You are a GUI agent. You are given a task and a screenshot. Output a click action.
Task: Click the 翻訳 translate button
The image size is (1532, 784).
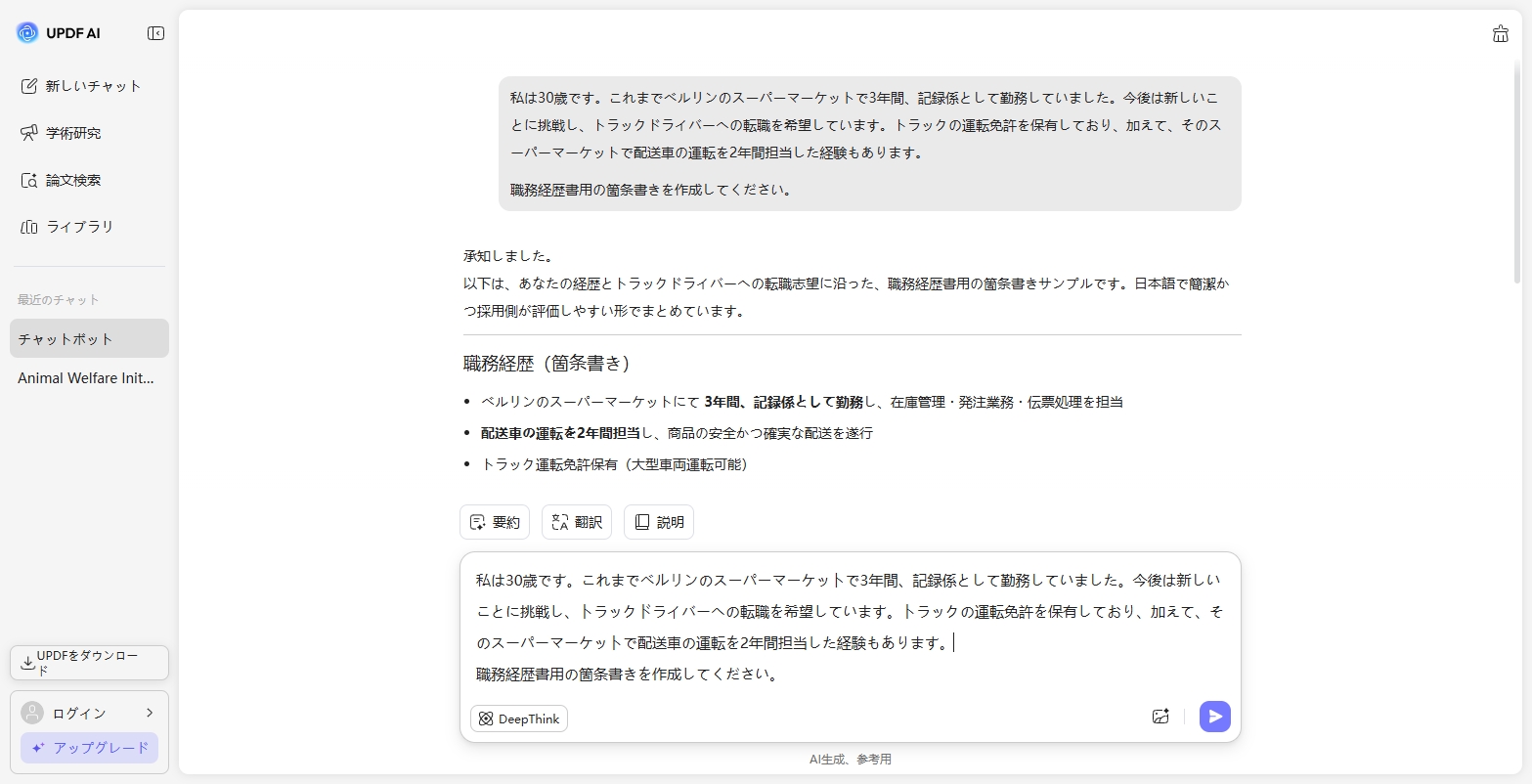coord(576,521)
